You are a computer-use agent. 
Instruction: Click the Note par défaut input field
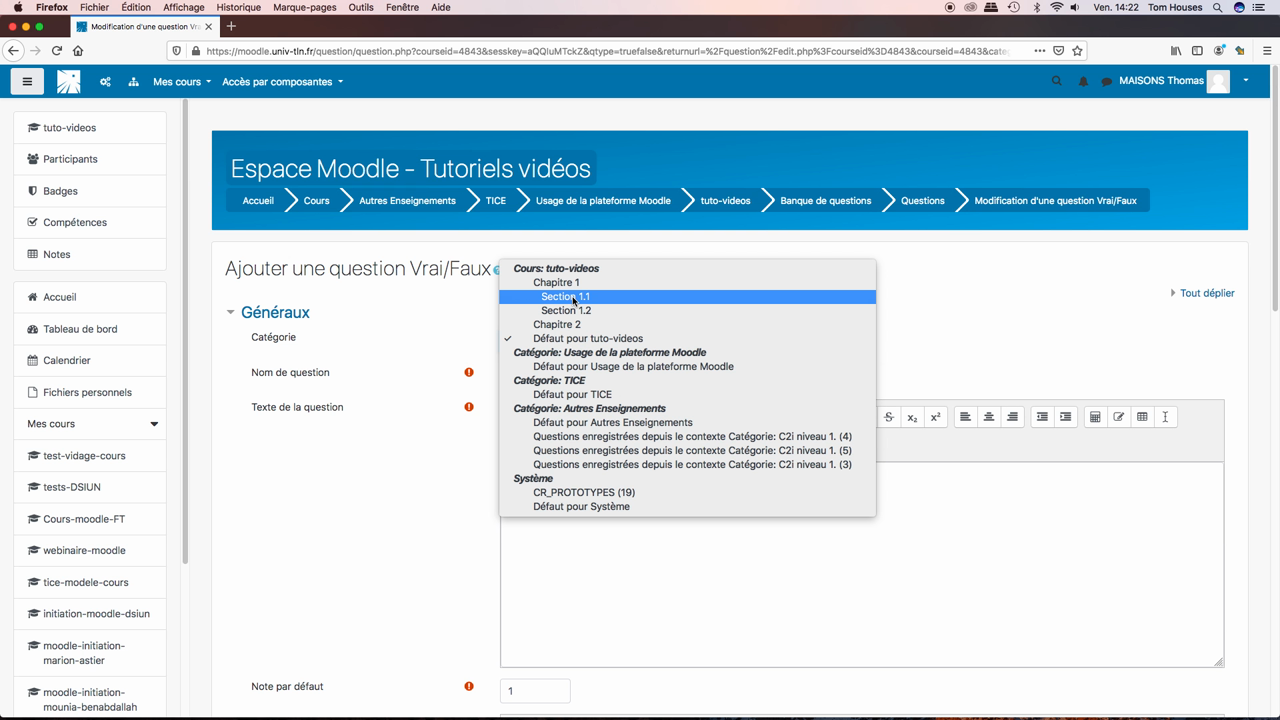coord(535,691)
